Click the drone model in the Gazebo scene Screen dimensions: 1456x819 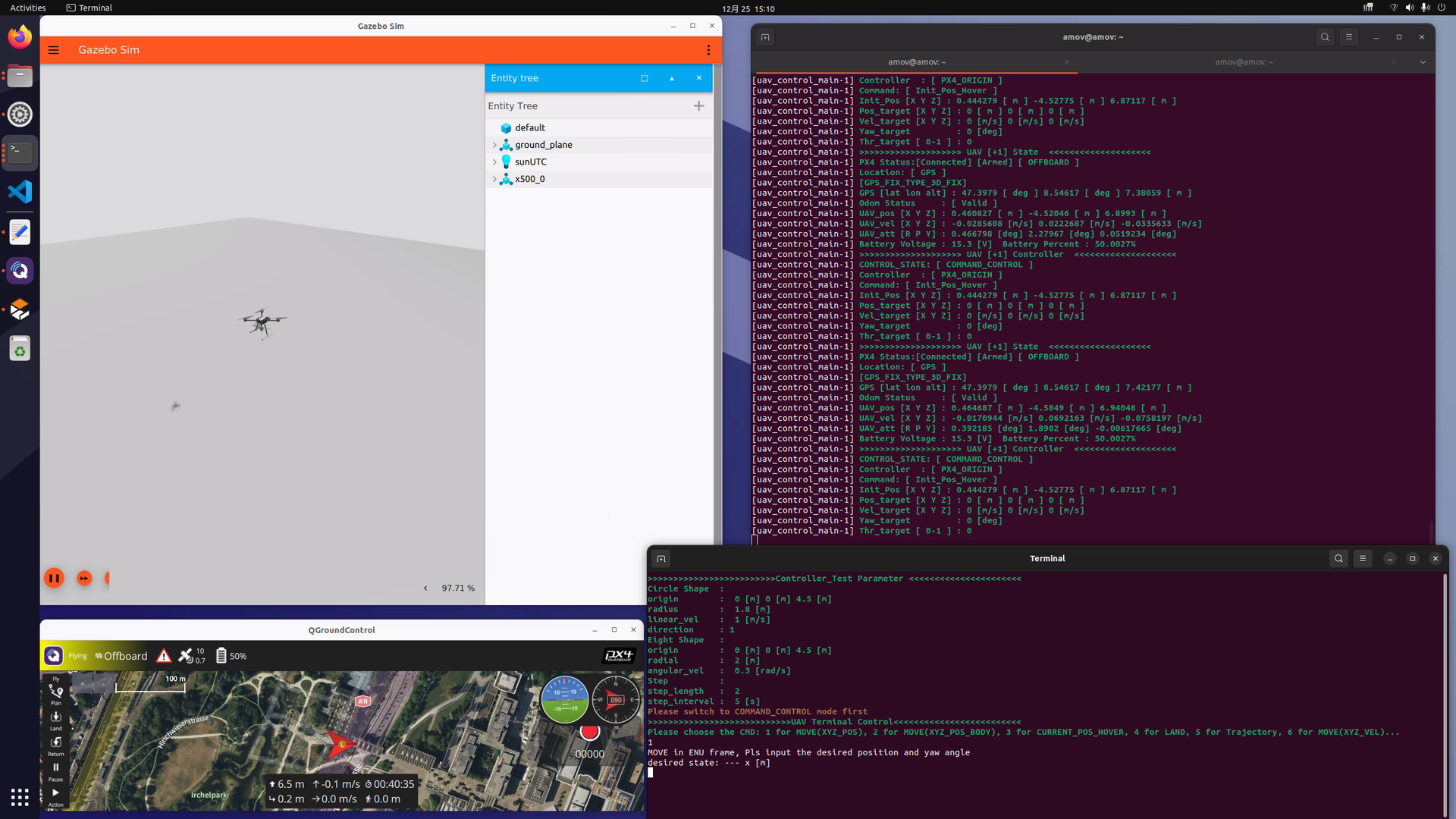pyautogui.click(x=262, y=323)
